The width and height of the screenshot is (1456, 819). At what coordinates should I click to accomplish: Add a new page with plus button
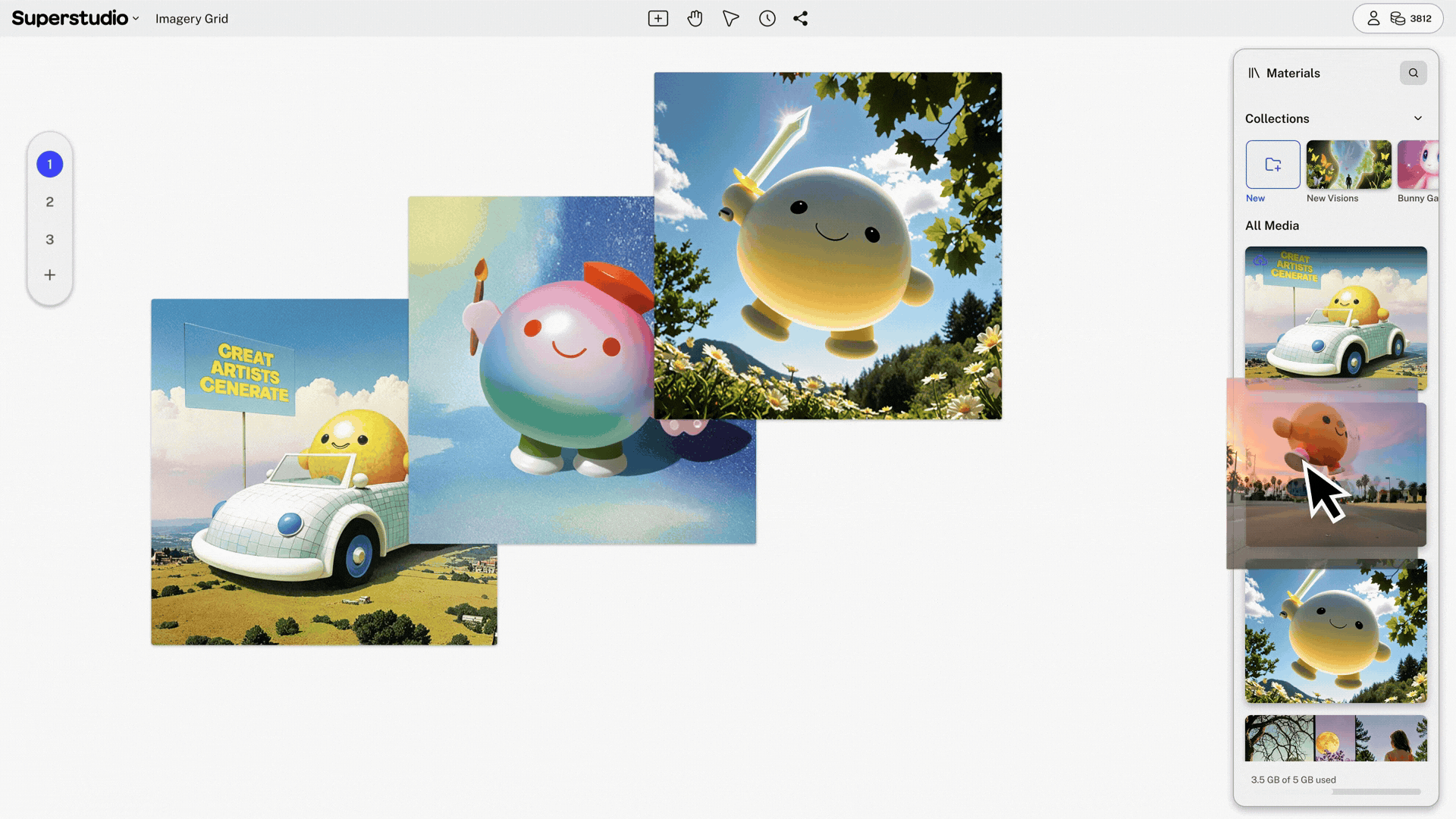point(49,275)
